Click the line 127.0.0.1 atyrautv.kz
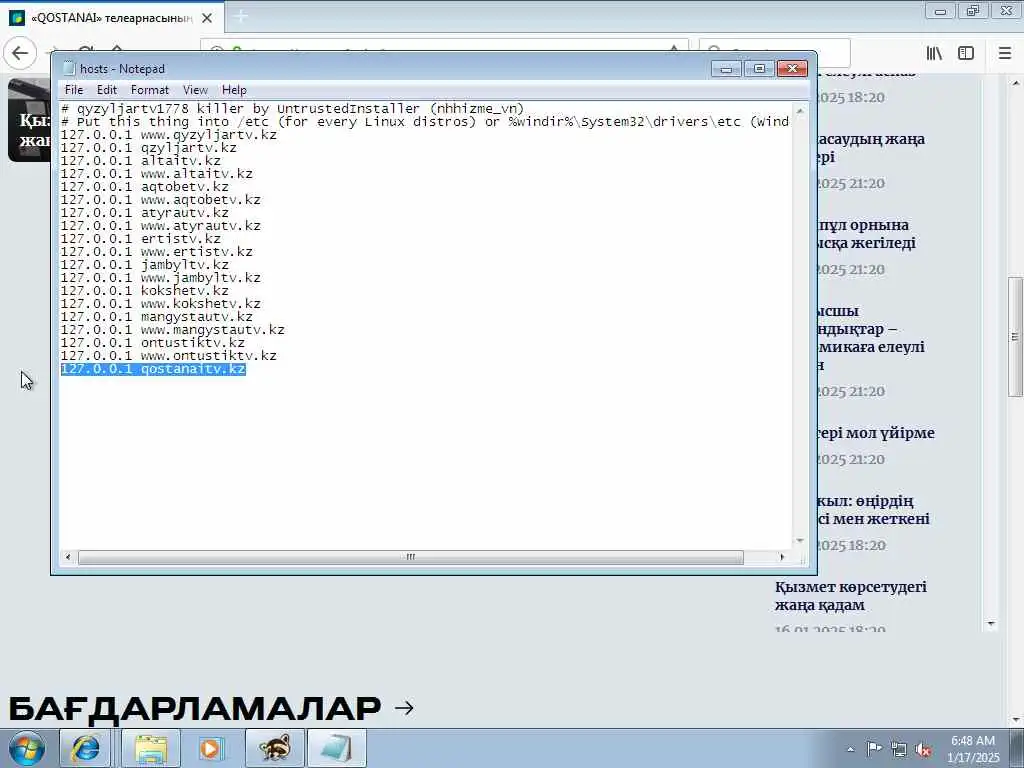This screenshot has height=768, width=1024. (x=144, y=213)
